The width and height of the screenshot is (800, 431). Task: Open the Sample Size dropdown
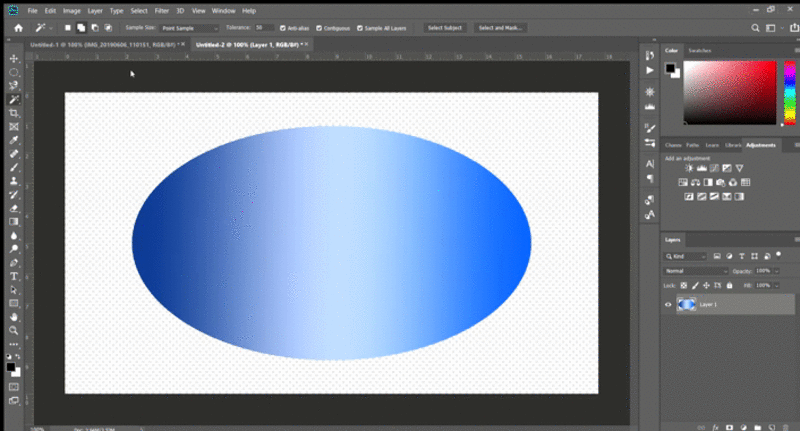pos(189,28)
